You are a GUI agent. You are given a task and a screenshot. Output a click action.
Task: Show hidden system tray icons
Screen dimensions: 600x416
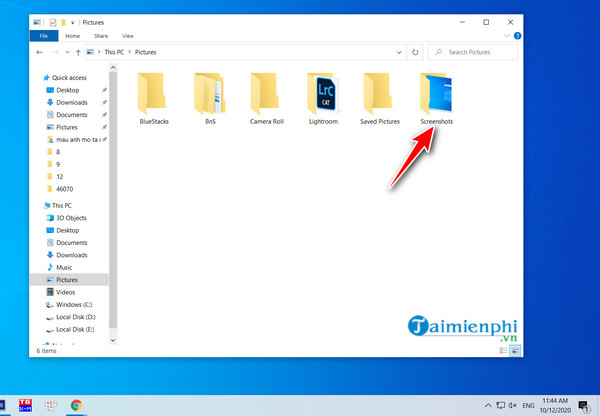tap(488, 405)
